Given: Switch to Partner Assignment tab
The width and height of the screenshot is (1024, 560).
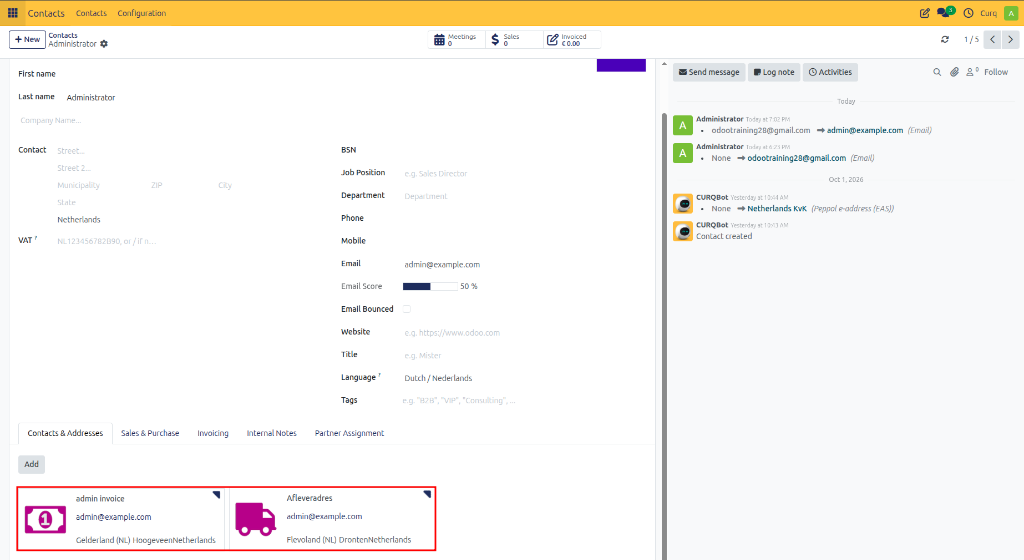Looking at the screenshot, I should 349,433.
